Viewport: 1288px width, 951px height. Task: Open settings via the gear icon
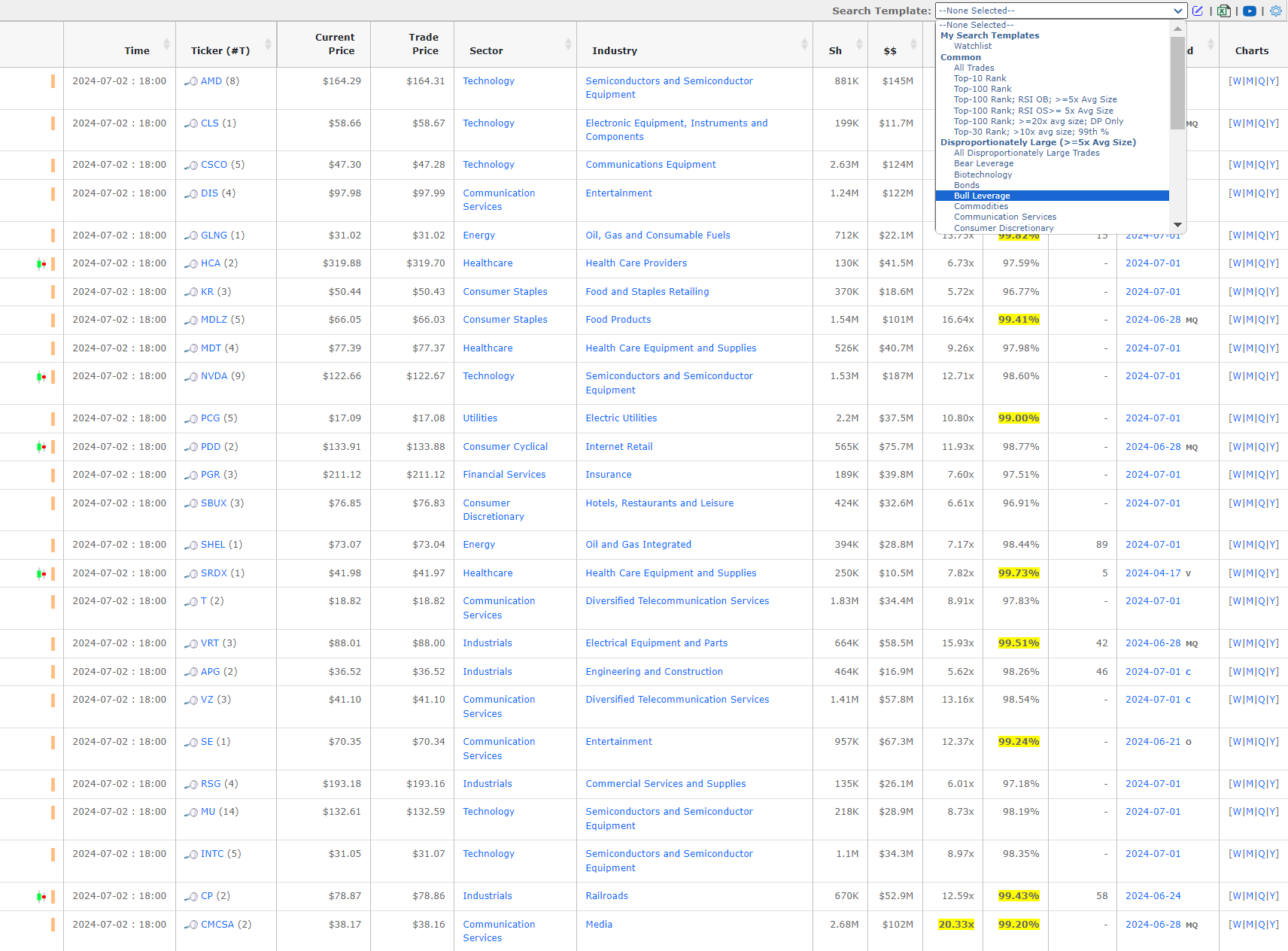click(1276, 11)
